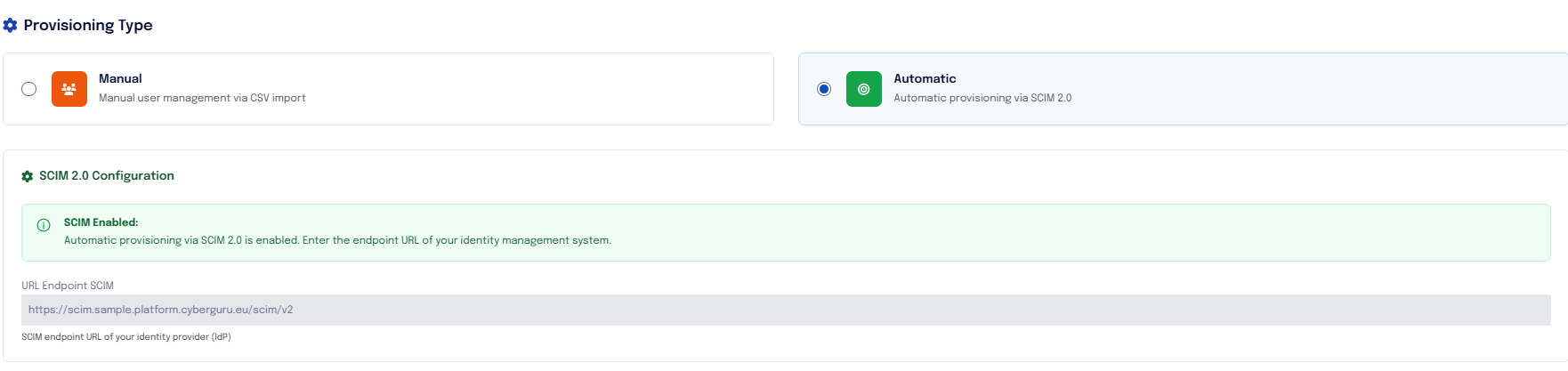Viewport: 1568px width, 371px height.
Task: Select the Manual radio button
Action: (x=29, y=89)
